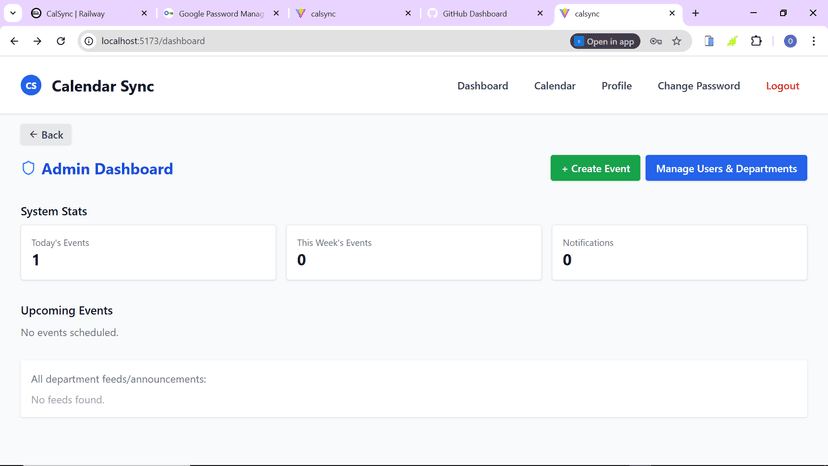Click the Today's Events stat card
The width and height of the screenshot is (828, 466).
(x=148, y=253)
